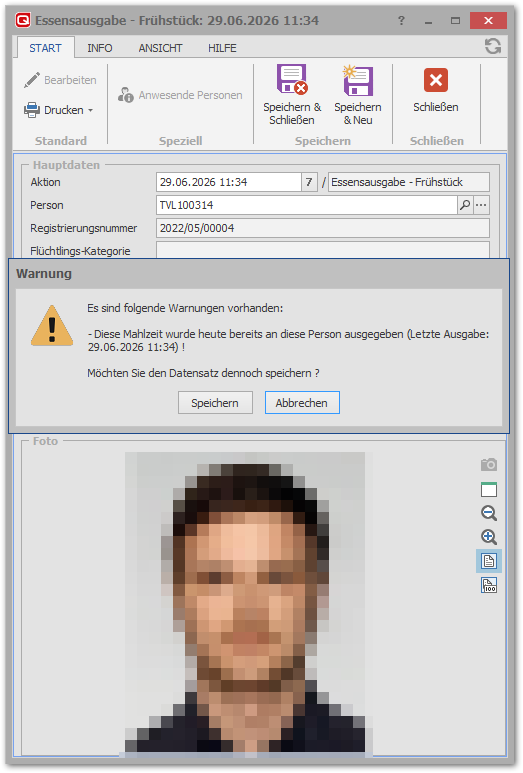Click Abbrechen in the warning dialog
The height and width of the screenshot is (773, 523).
tap(302, 403)
